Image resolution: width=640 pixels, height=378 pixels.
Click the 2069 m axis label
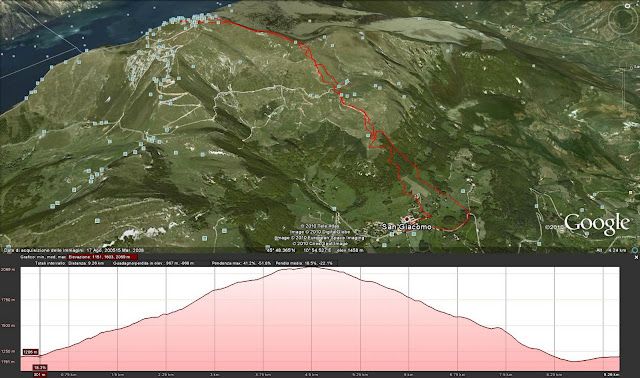click(8, 269)
